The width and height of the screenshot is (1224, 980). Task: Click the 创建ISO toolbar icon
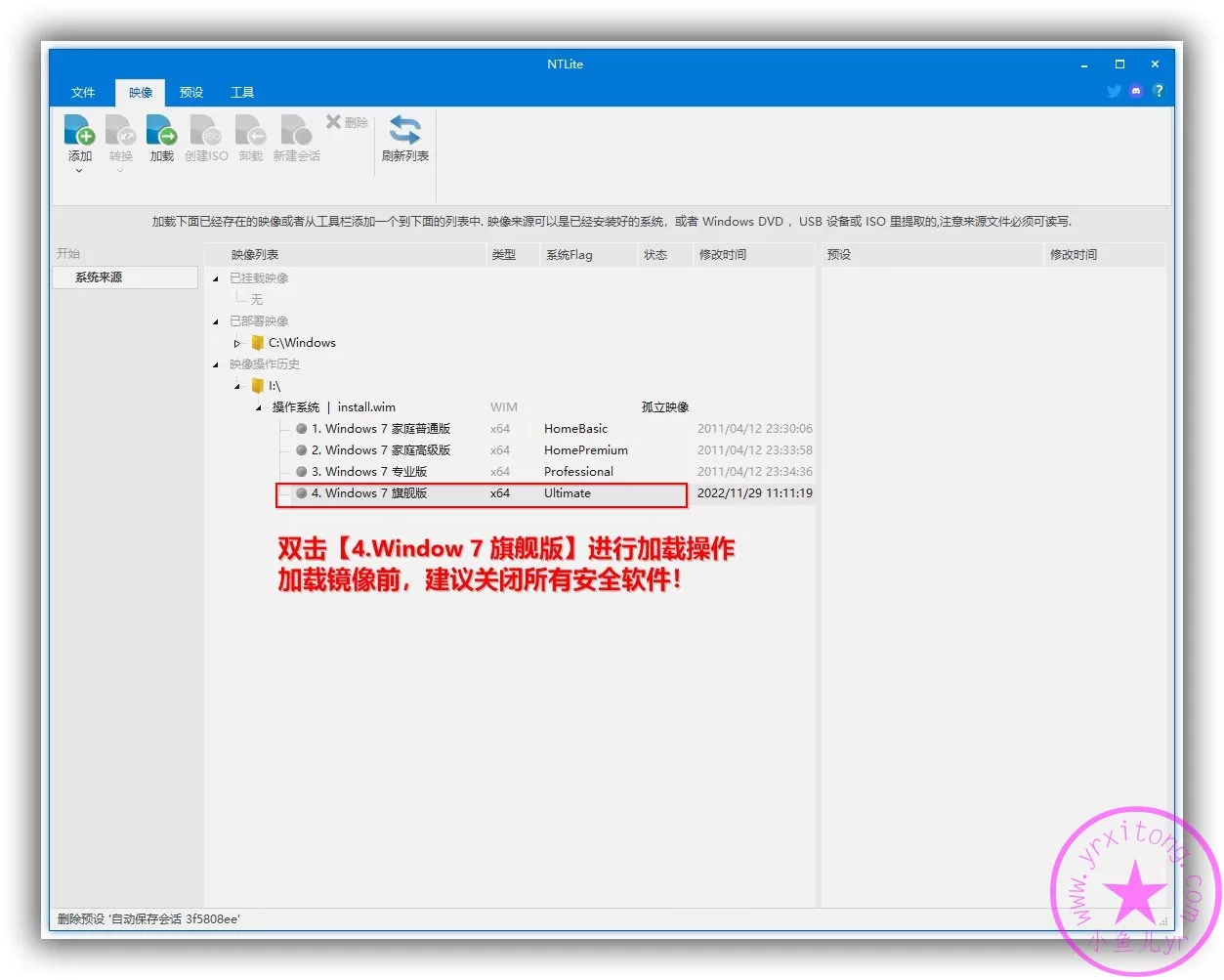point(206,130)
